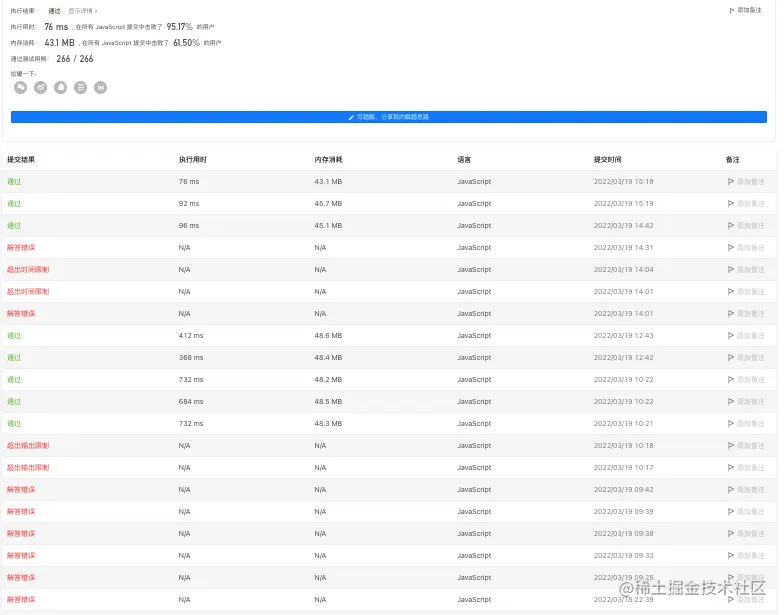Add a note flag for the 96 ms submission

point(746,226)
